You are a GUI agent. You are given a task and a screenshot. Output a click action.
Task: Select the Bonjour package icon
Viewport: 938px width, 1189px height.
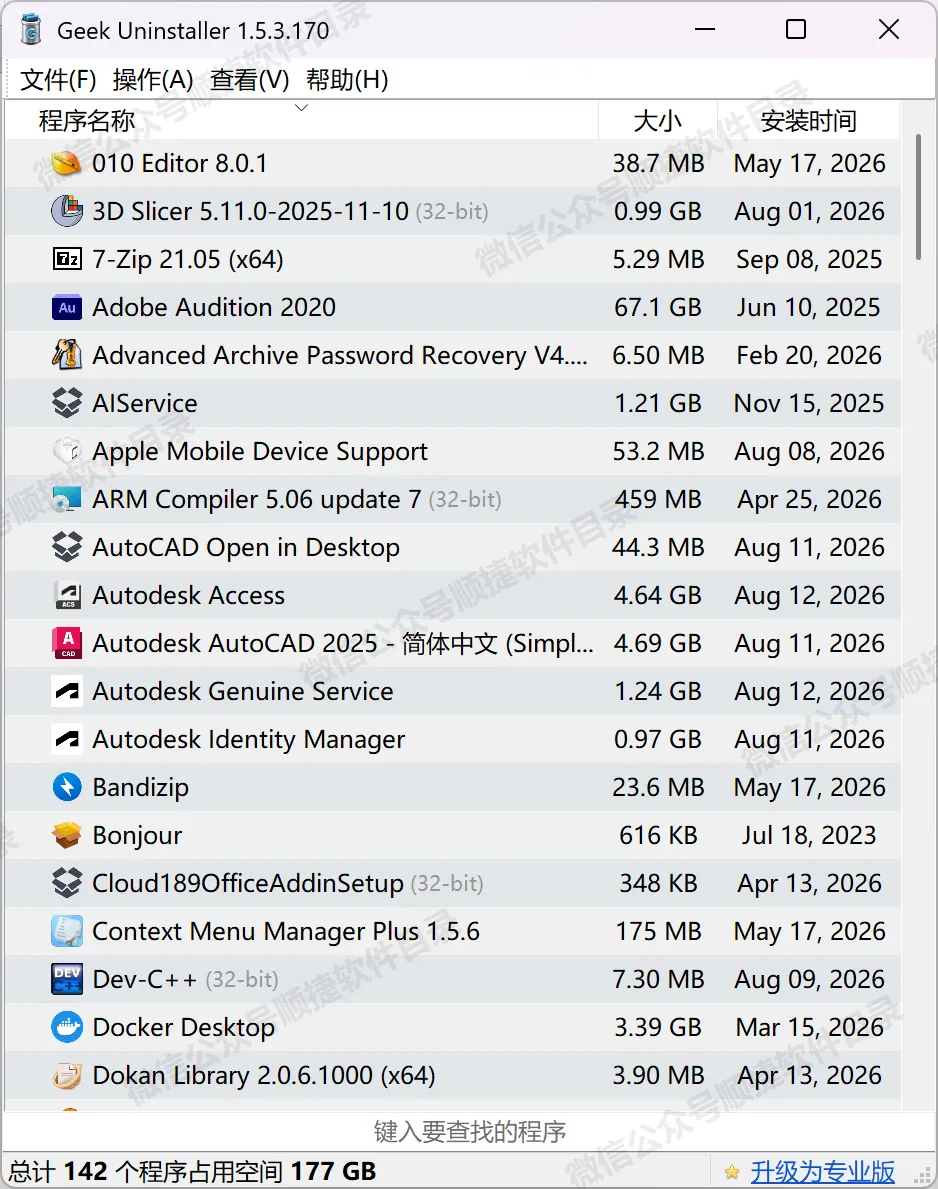[x=67, y=835]
